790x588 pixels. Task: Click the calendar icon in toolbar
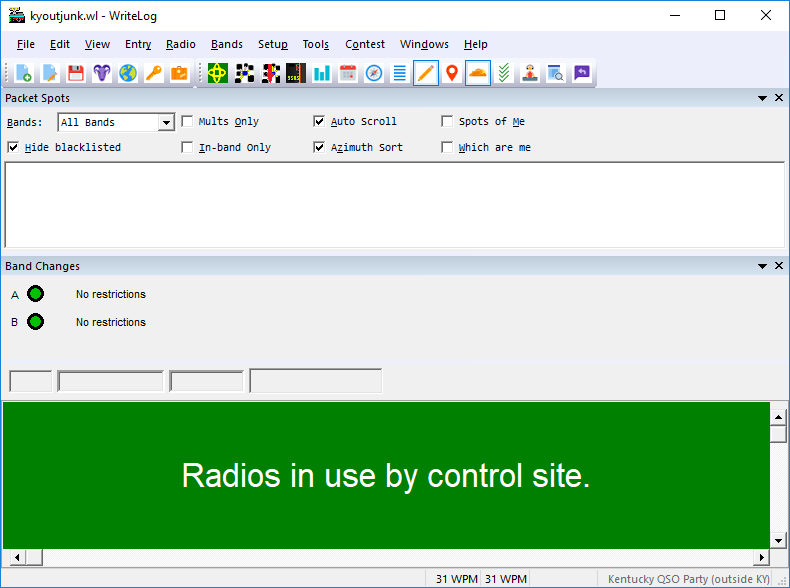pyautogui.click(x=348, y=74)
